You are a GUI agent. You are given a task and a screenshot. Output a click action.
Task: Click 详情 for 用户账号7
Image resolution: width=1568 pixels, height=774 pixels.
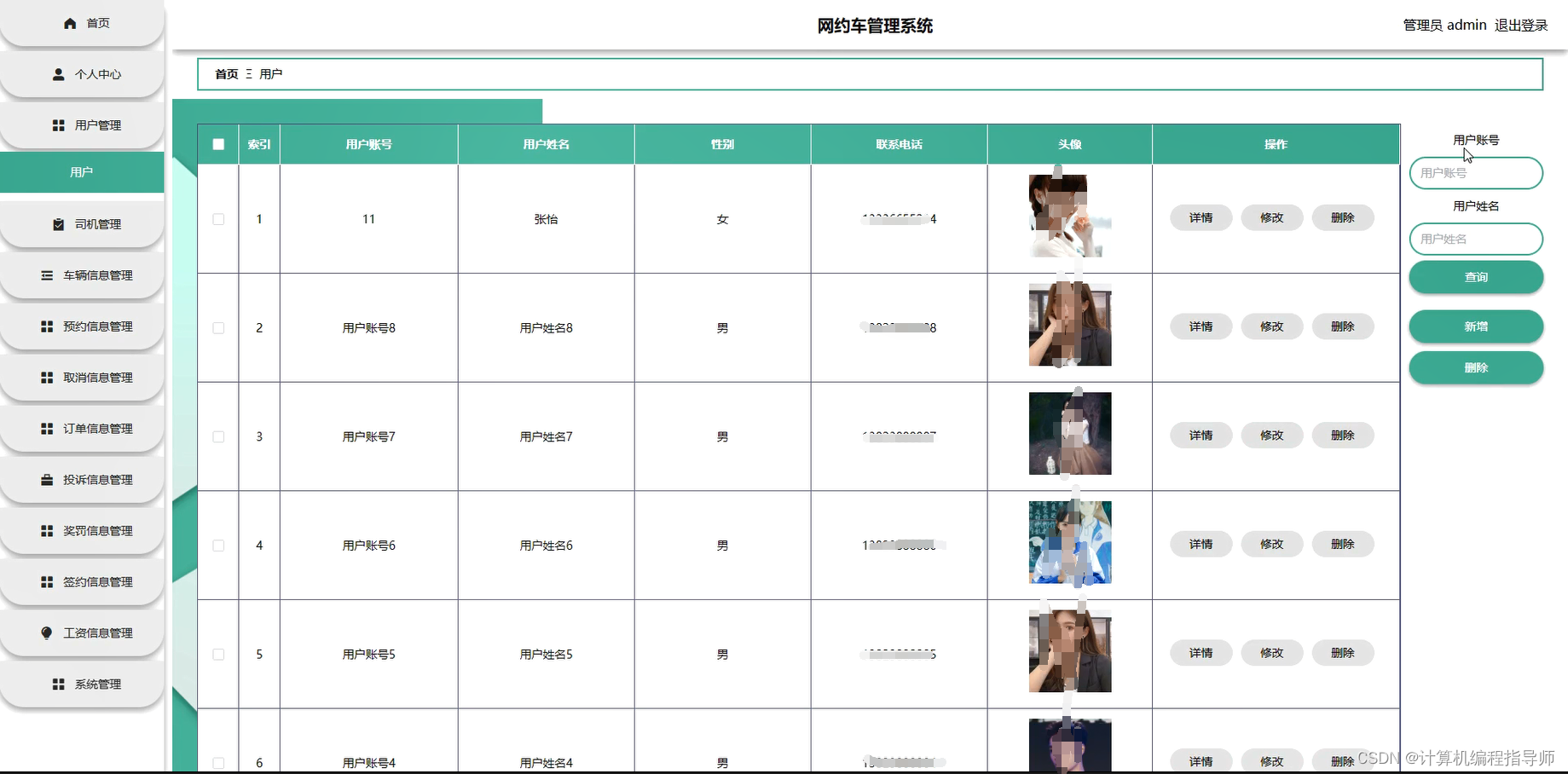coord(1201,436)
